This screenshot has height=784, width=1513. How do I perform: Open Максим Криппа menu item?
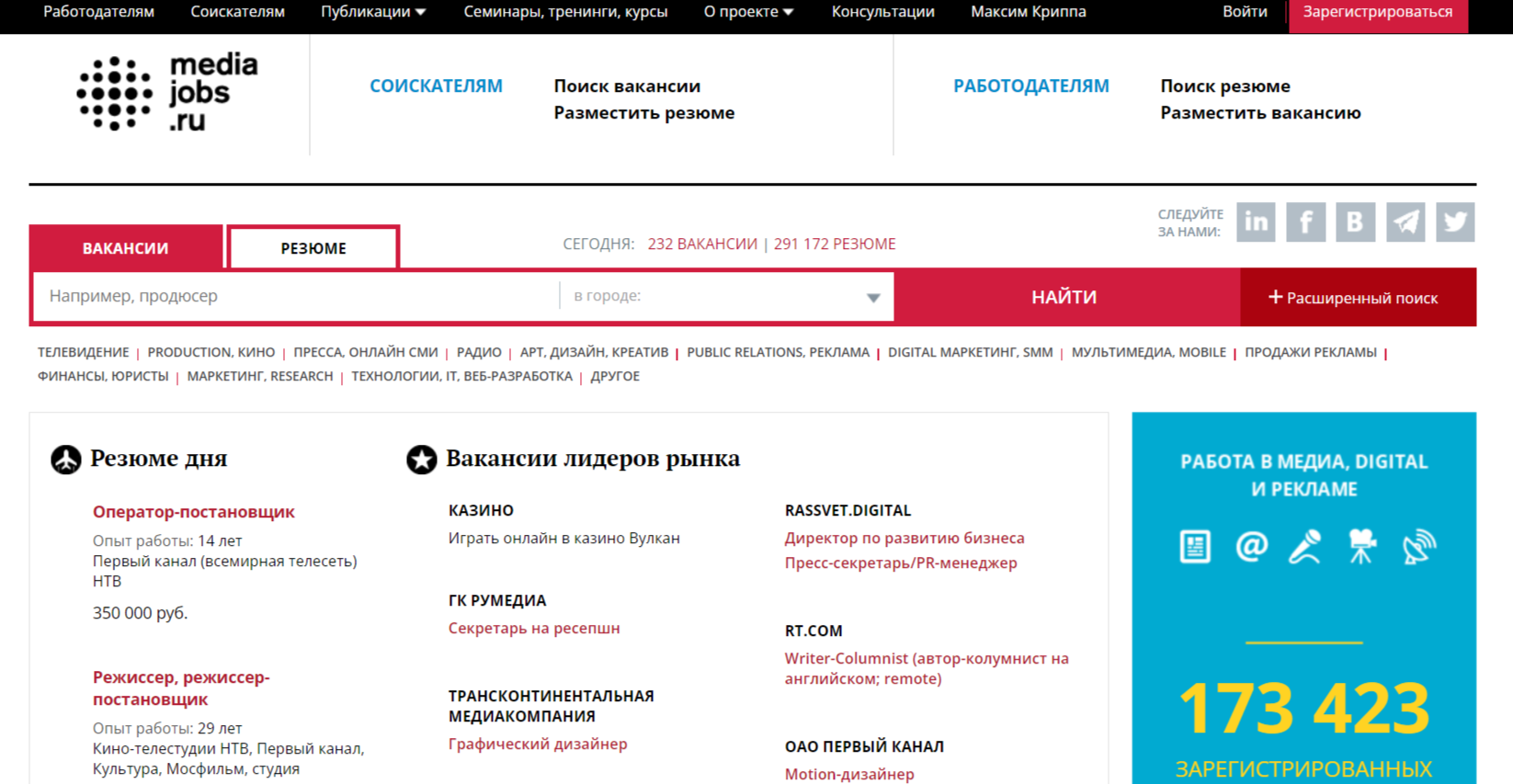pos(1029,12)
